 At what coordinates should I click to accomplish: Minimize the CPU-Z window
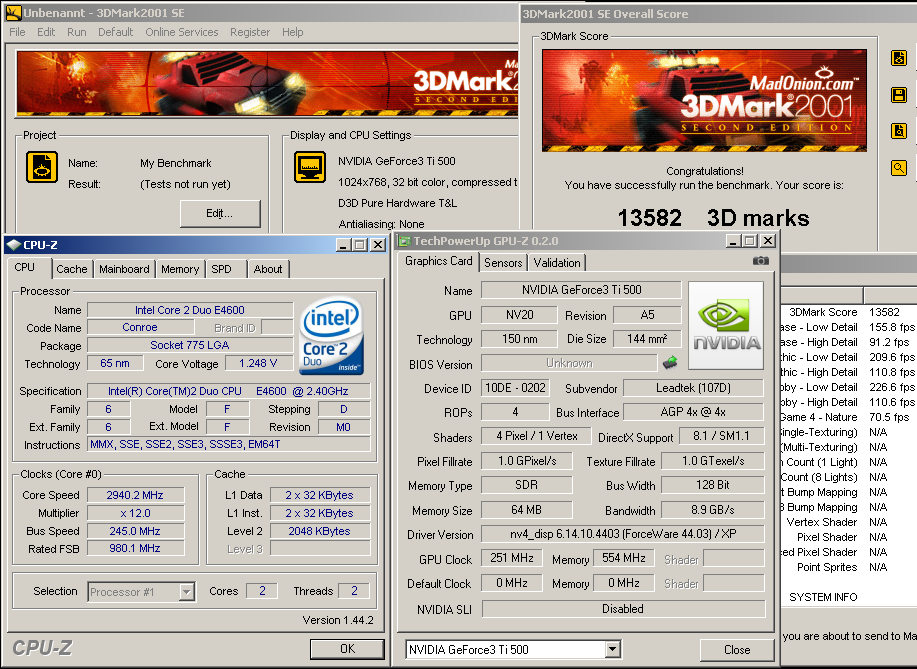click(344, 244)
